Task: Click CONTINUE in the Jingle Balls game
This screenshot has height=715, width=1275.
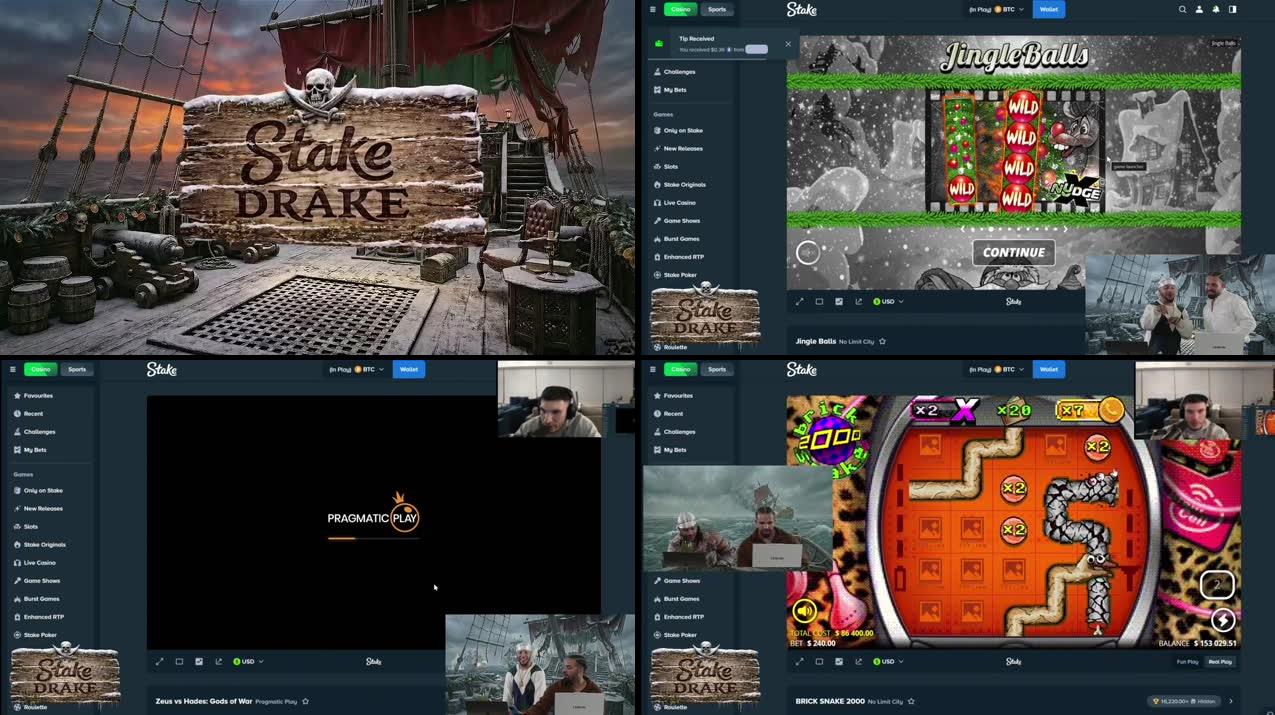Action: pos(1014,253)
